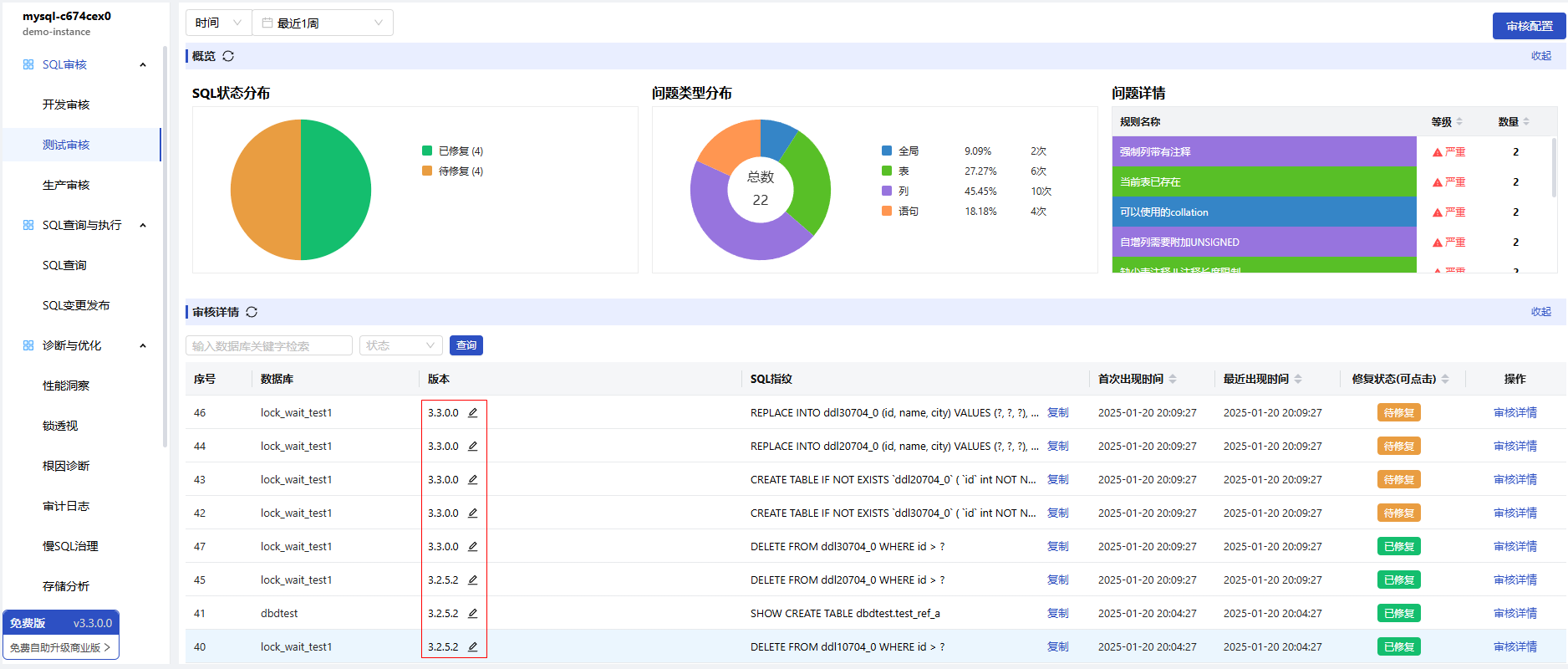Screen dimensions: 1568x669
Task: Click 复制 link for row 44 SQL
Action: [x=1057, y=446]
